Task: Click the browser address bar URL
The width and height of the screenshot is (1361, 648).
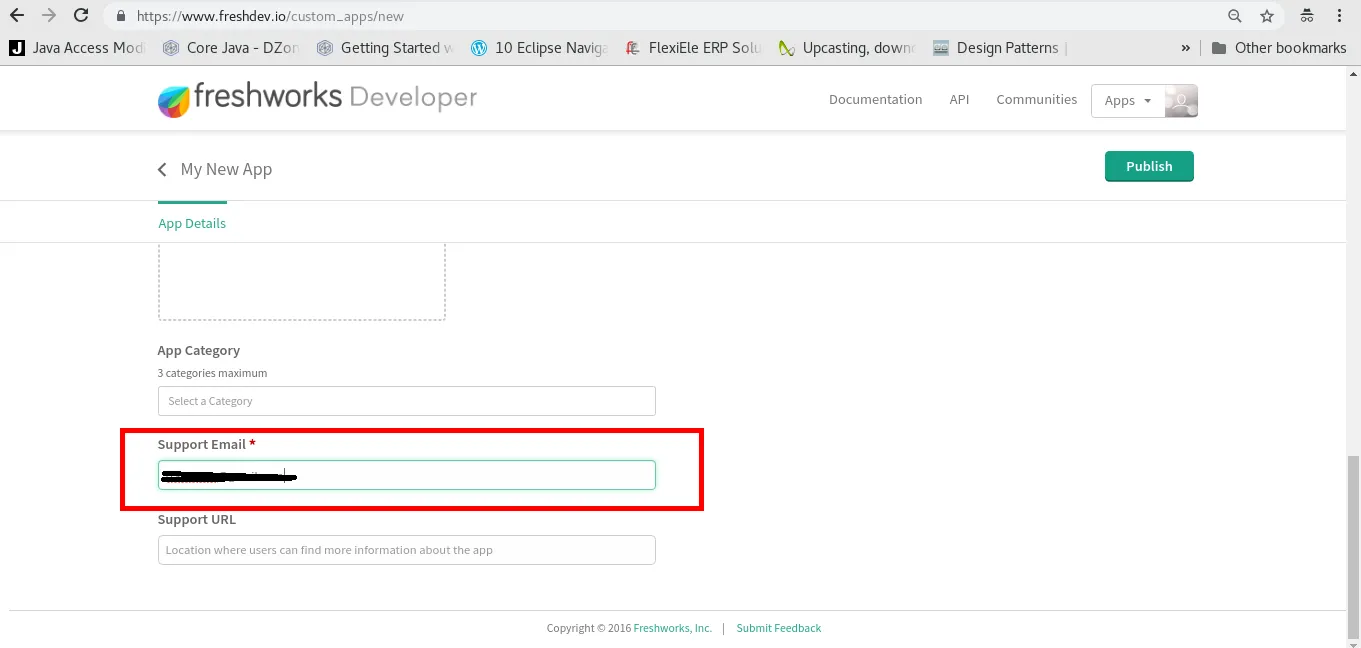Action: tap(270, 16)
